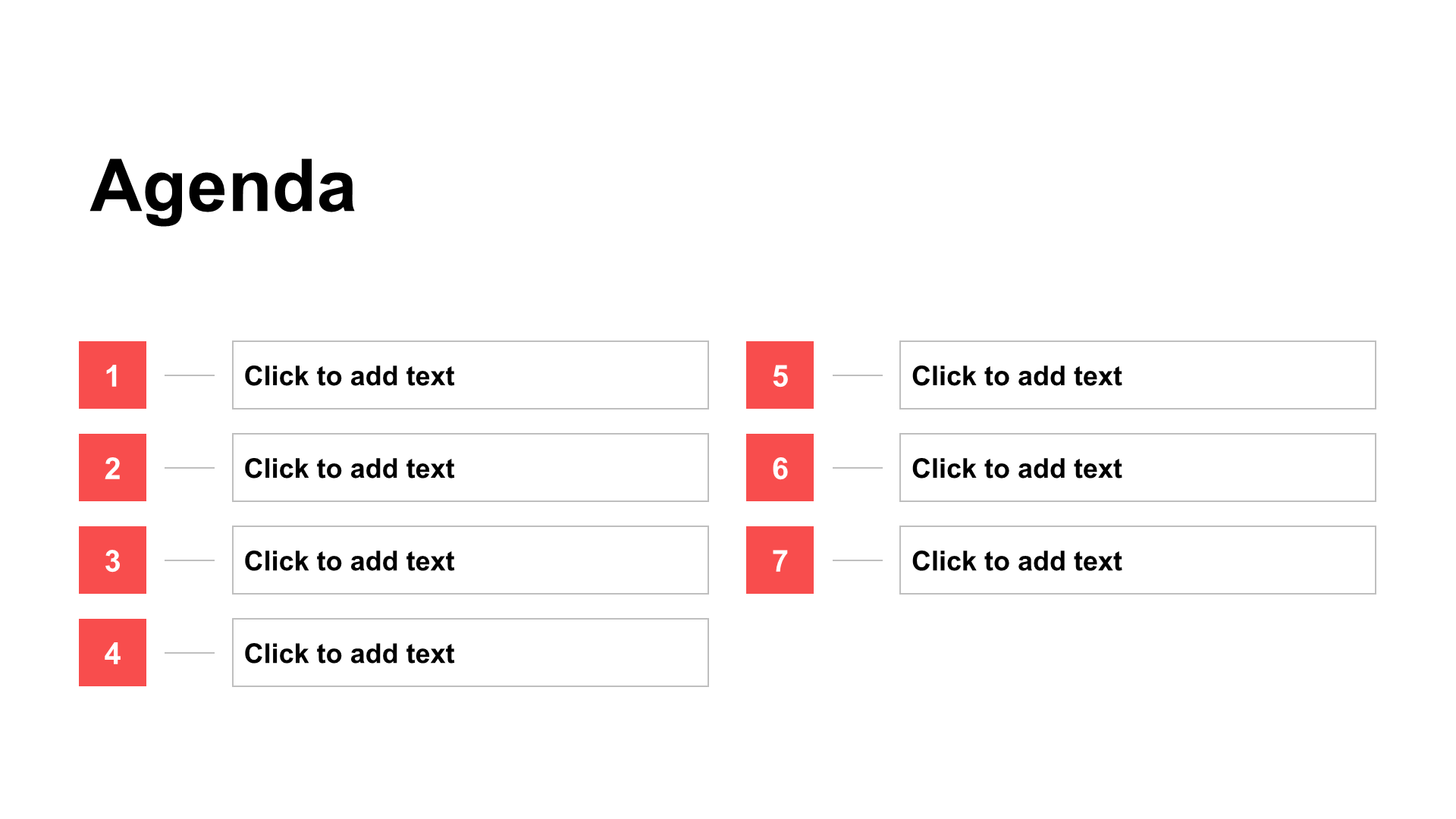The width and height of the screenshot is (1456, 819).
Task: Select the connector line after number 5
Action: (858, 375)
